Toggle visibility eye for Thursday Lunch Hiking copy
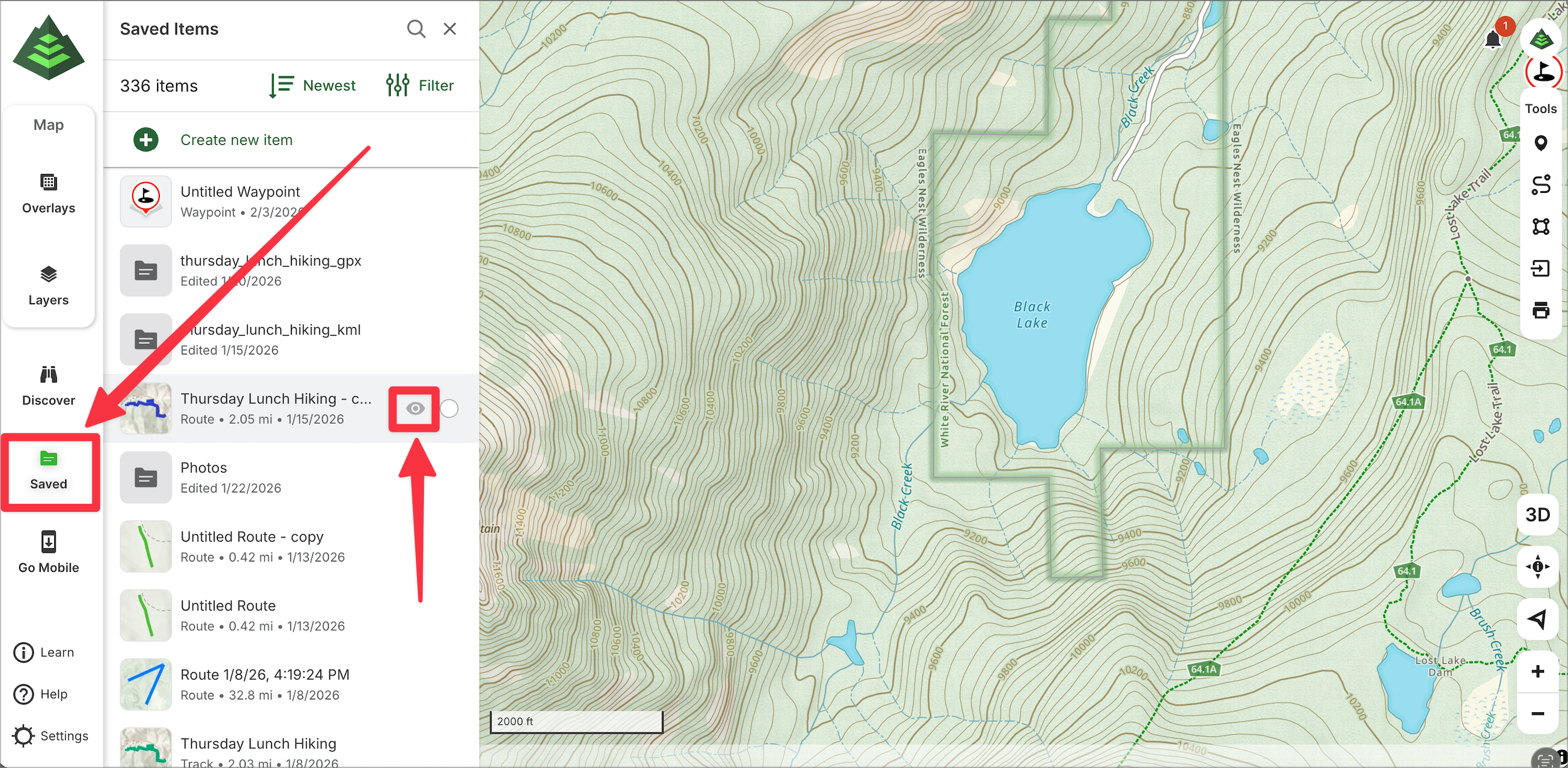1568x768 pixels. tap(415, 408)
